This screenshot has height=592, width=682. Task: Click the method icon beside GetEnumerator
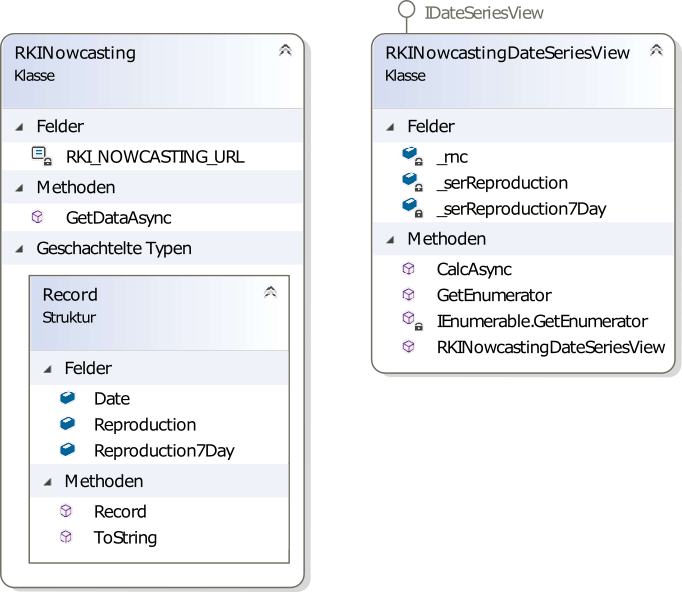coord(408,294)
